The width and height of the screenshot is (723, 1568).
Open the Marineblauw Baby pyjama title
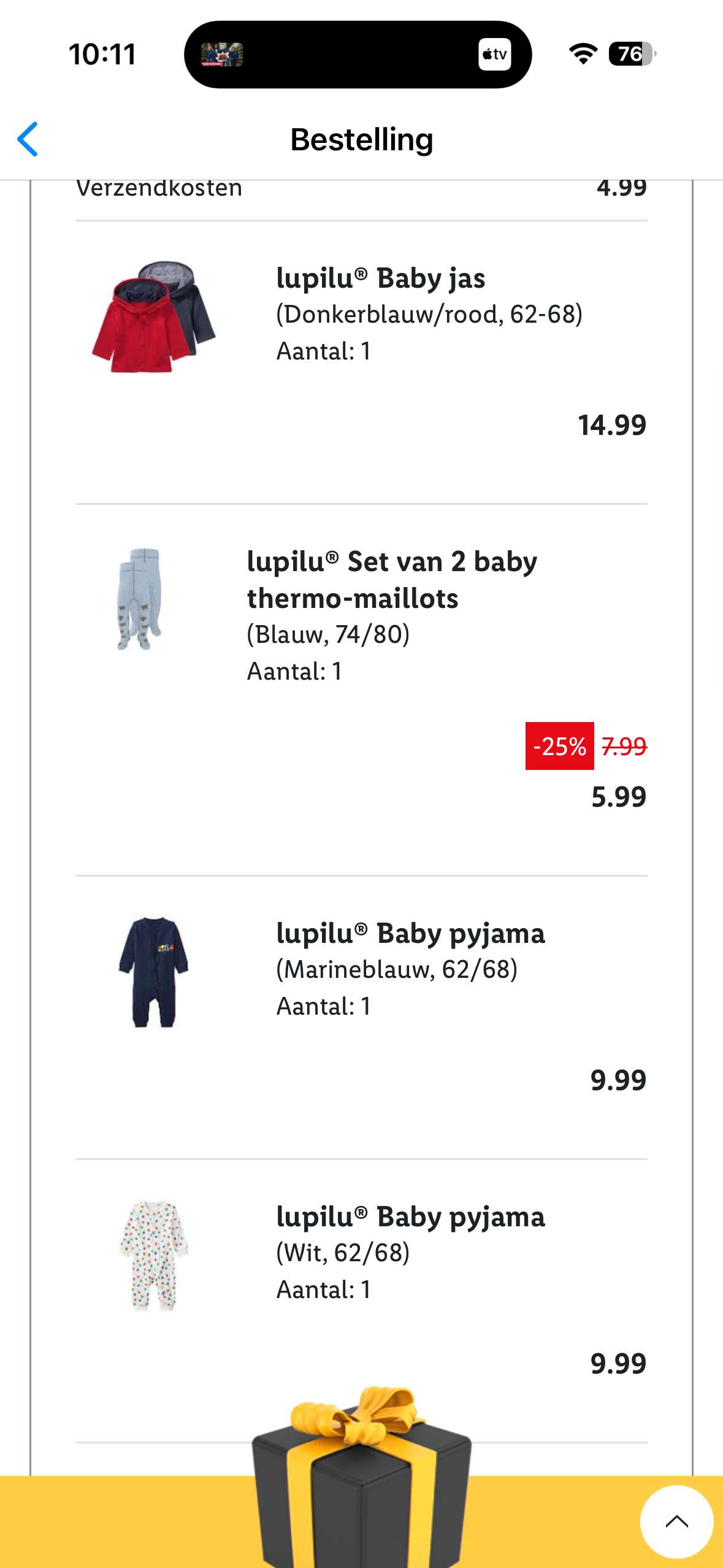pyautogui.click(x=410, y=934)
